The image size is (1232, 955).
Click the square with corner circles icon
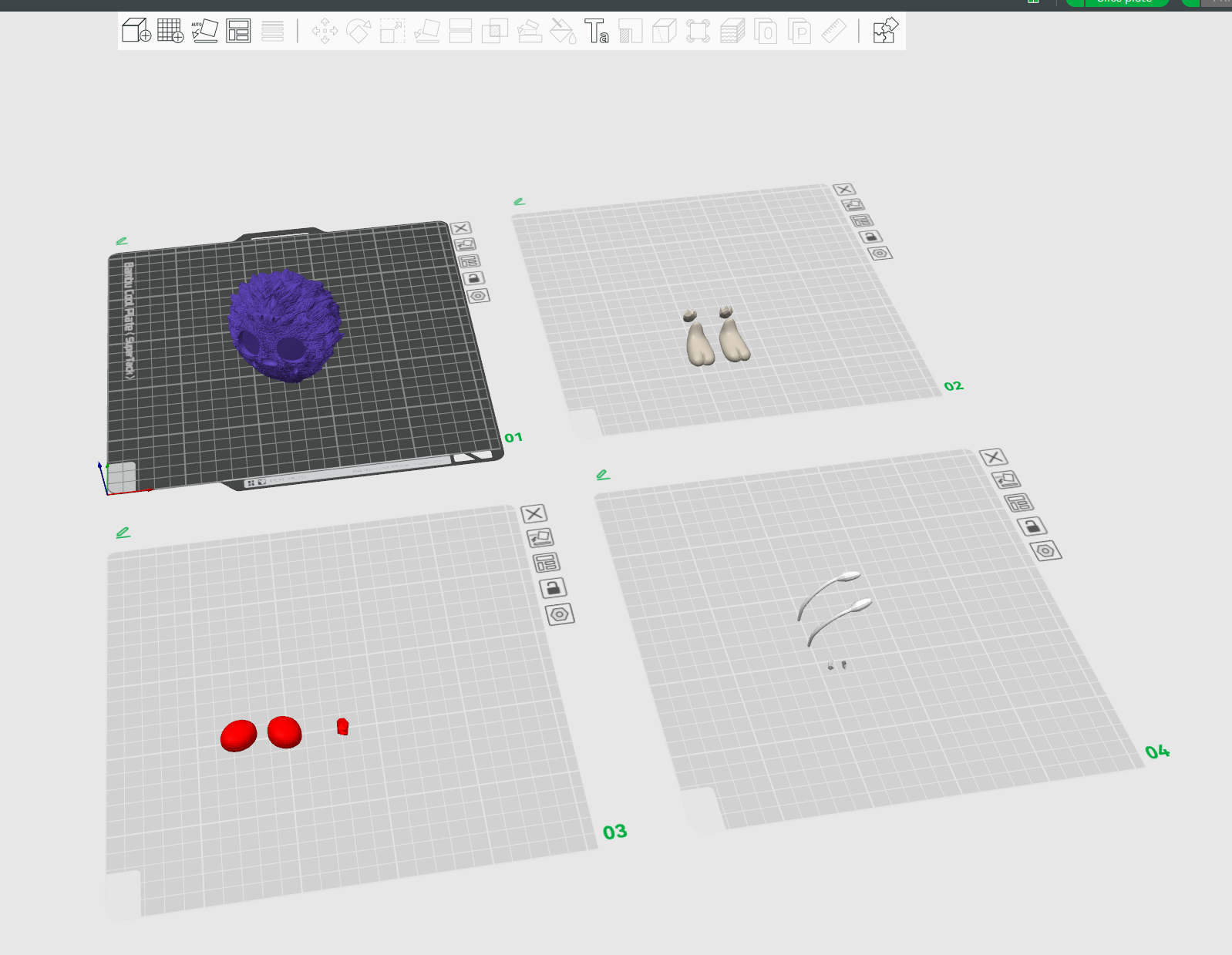point(698,31)
